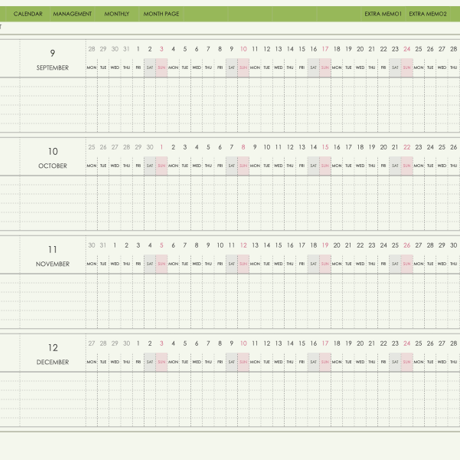
Task: Select the MONTH PAGE tab
Action: click(x=161, y=14)
